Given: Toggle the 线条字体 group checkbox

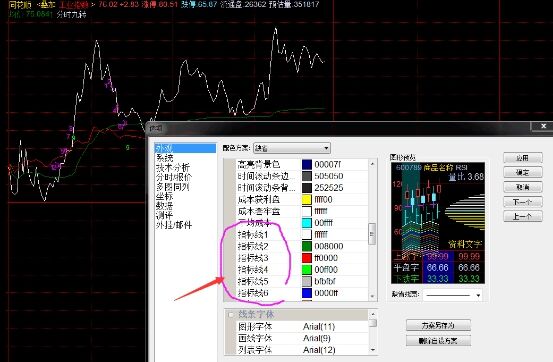Looking at the screenshot, I should click(231, 314).
